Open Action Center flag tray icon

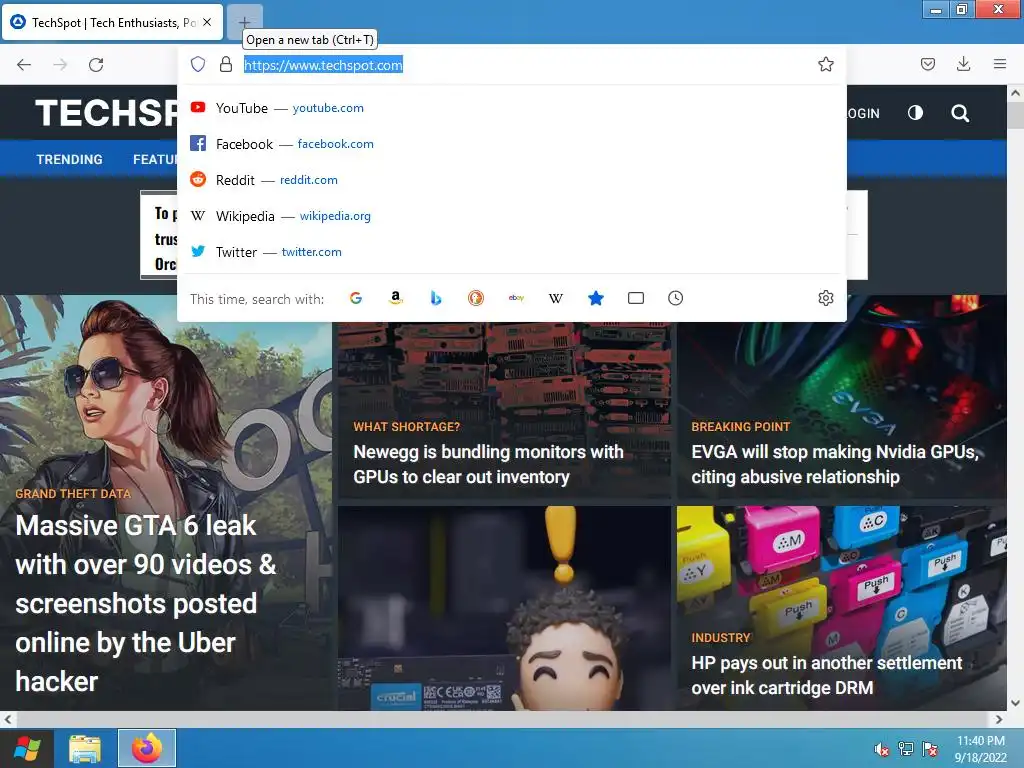[x=930, y=749]
